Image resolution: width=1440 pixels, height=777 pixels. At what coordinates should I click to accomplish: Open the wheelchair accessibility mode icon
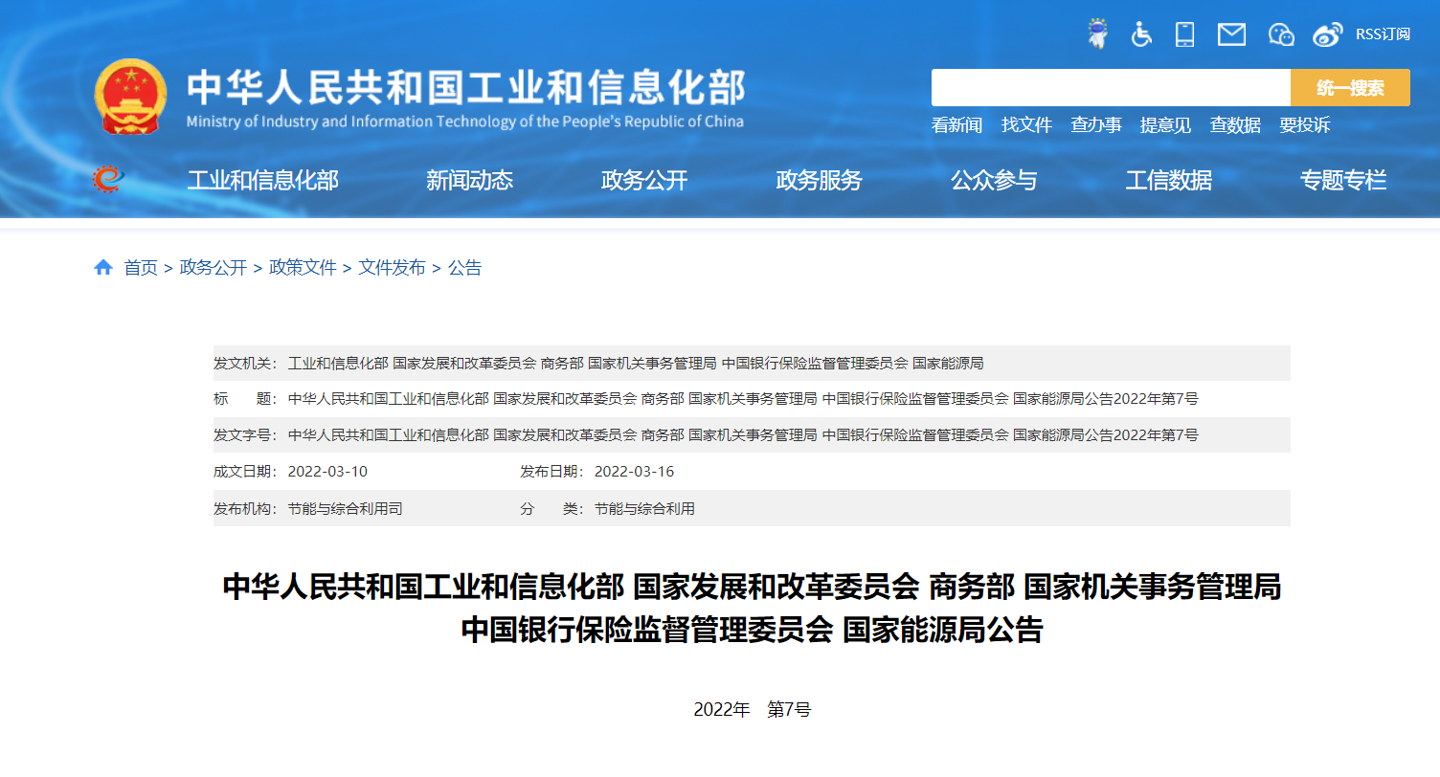pyautogui.click(x=1141, y=34)
